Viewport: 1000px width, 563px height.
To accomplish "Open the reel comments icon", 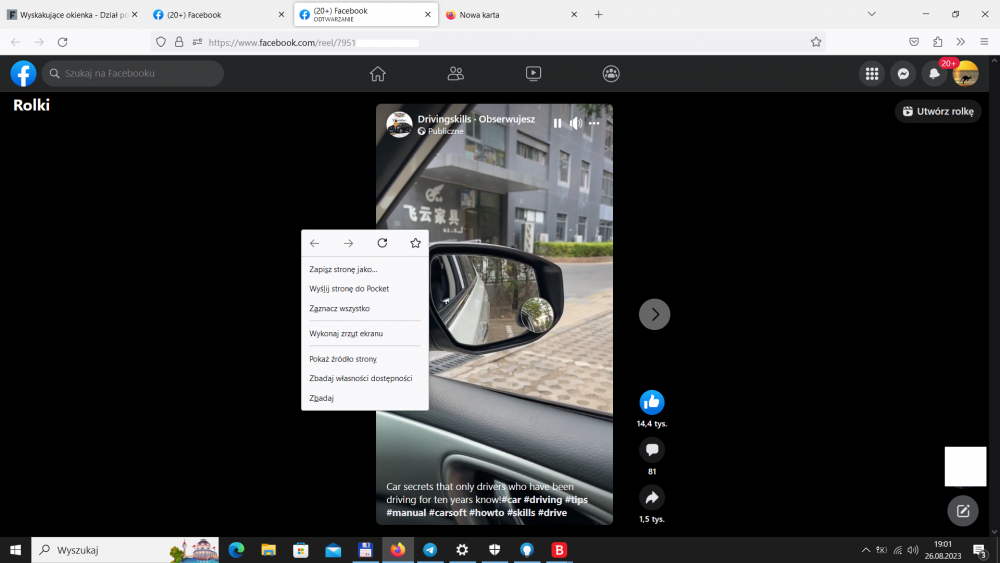I will click(x=652, y=450).
